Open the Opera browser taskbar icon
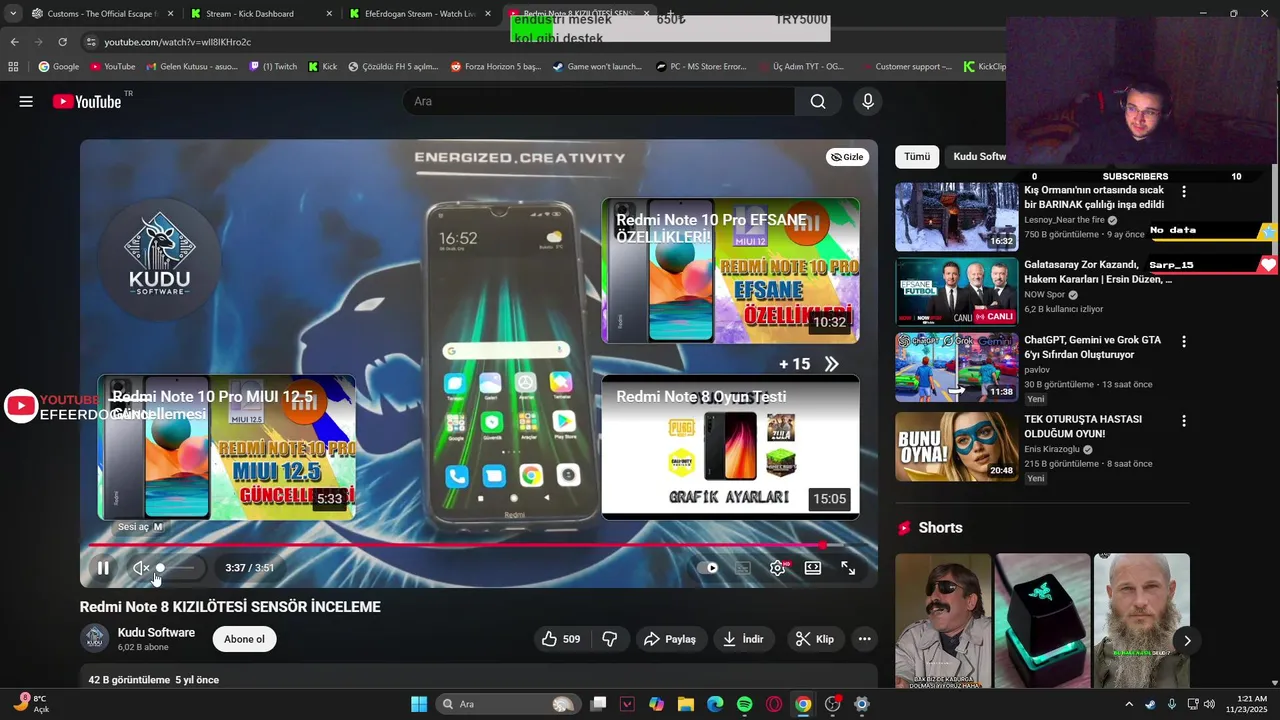This screenshot has width=1280, height=720. click(x=774, y=704)
